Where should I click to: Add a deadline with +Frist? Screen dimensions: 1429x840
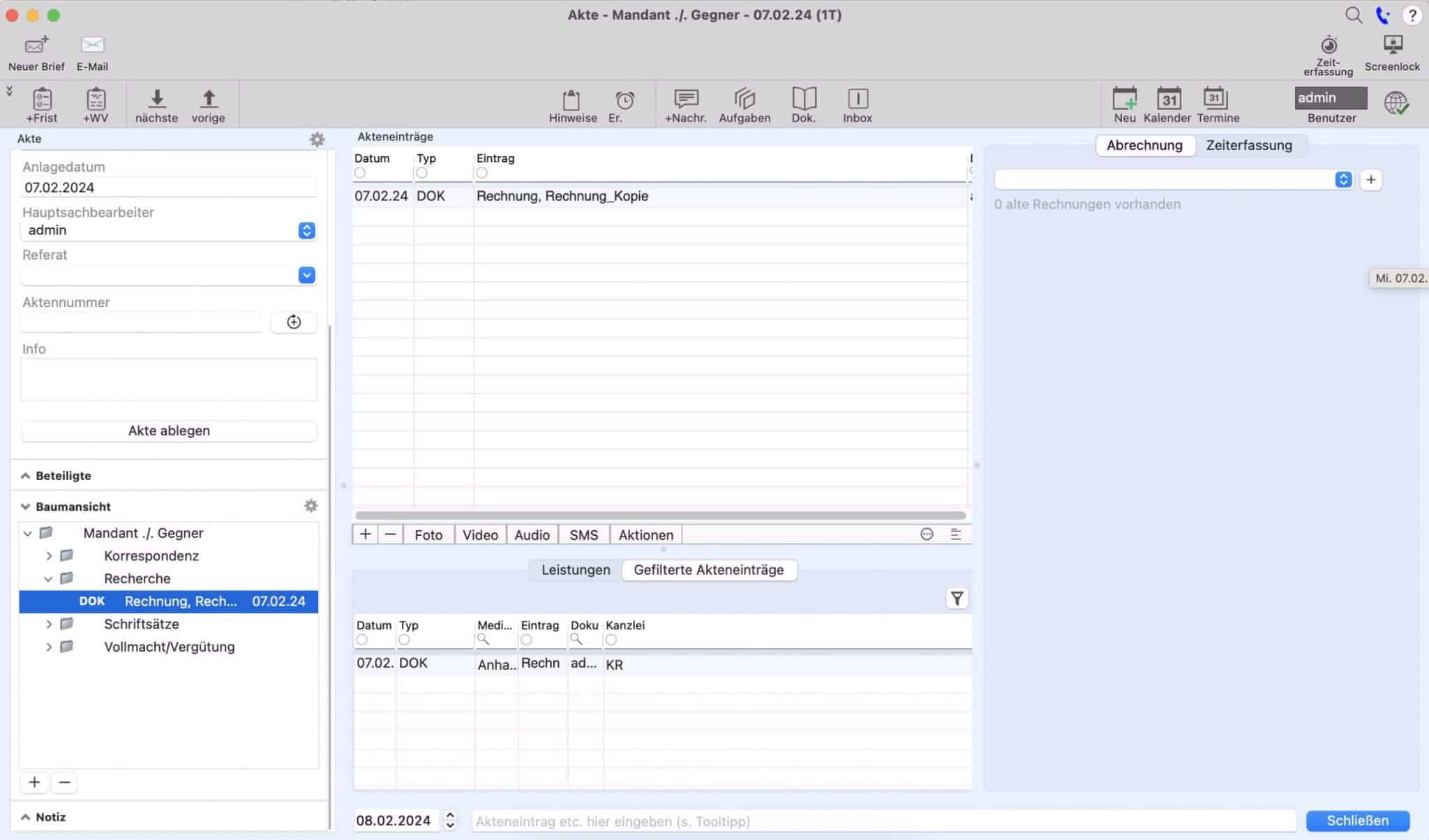coord(42,105)
